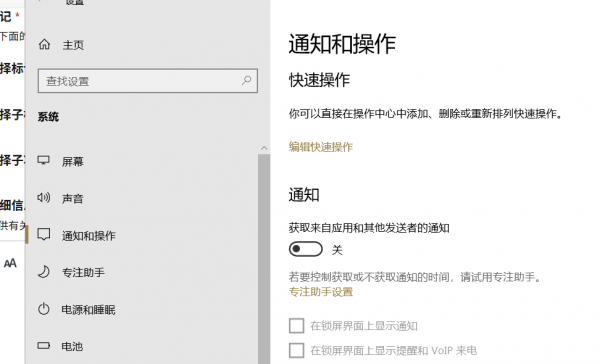Image resolution: width=600 pixels, height=364 pixels.
Task: Click the 编辑快速操作 link
Action: [x=321, y=147]
